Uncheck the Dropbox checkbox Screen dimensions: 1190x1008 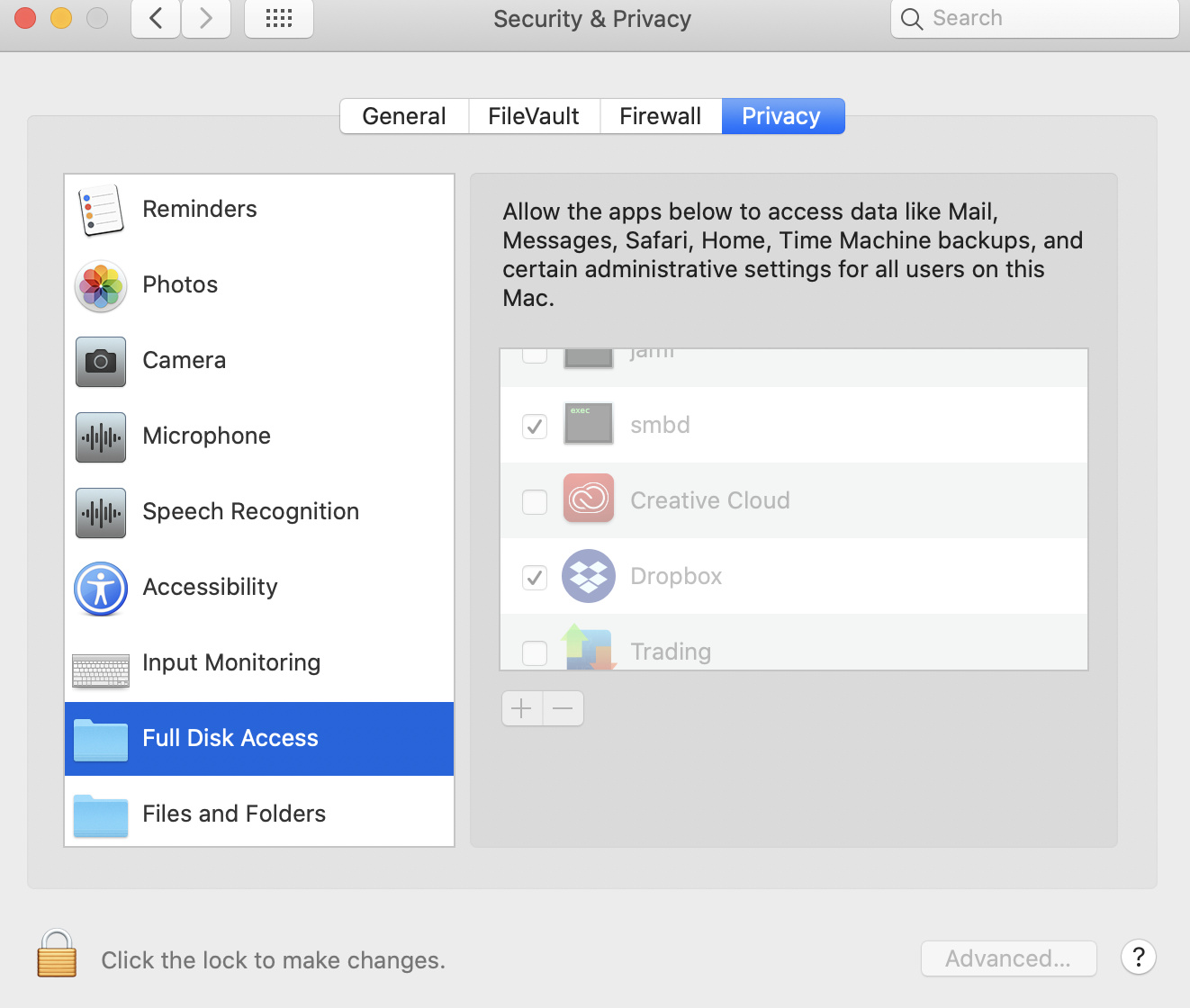point(535,577)
